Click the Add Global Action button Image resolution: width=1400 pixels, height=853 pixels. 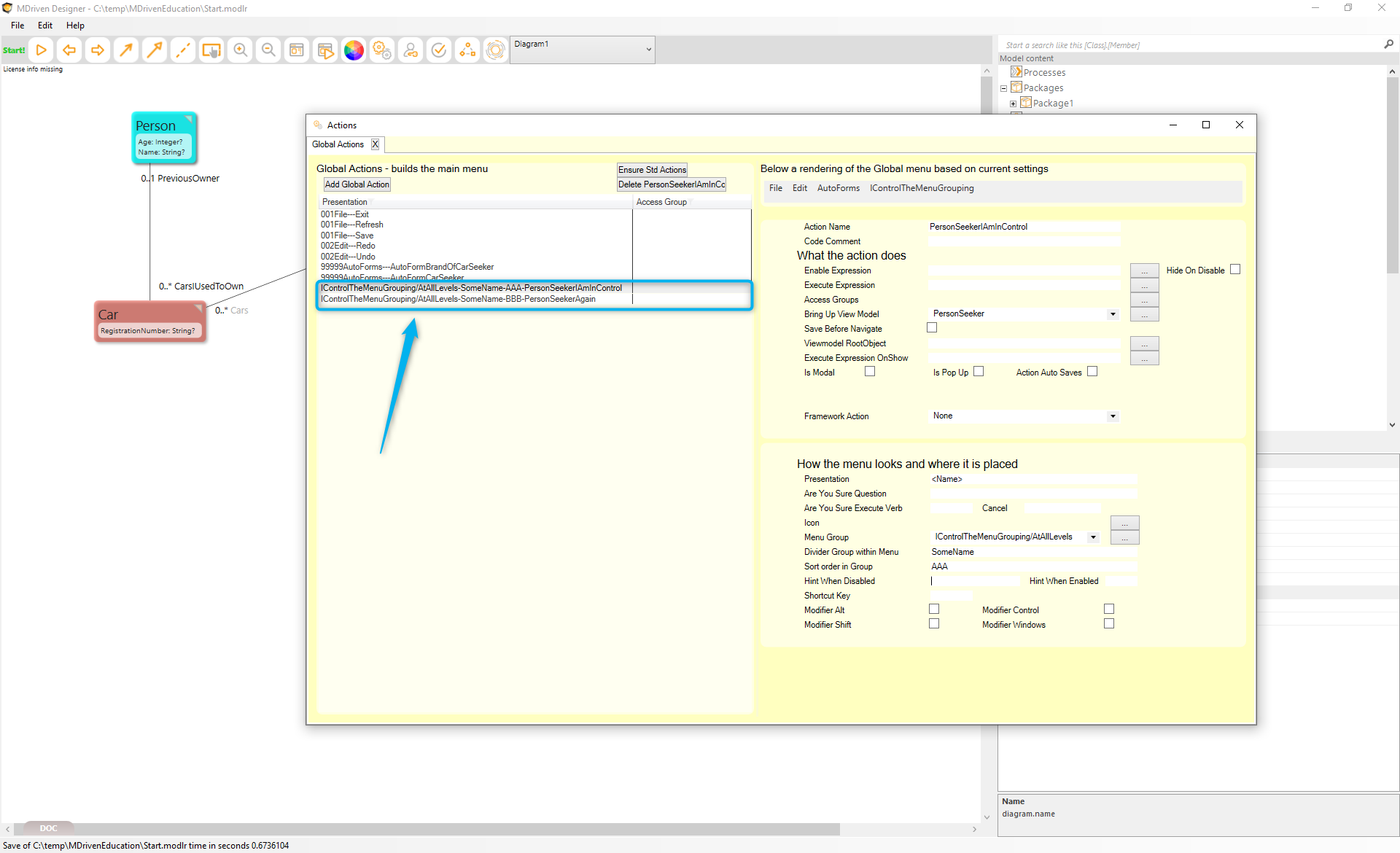pos(357,184)
